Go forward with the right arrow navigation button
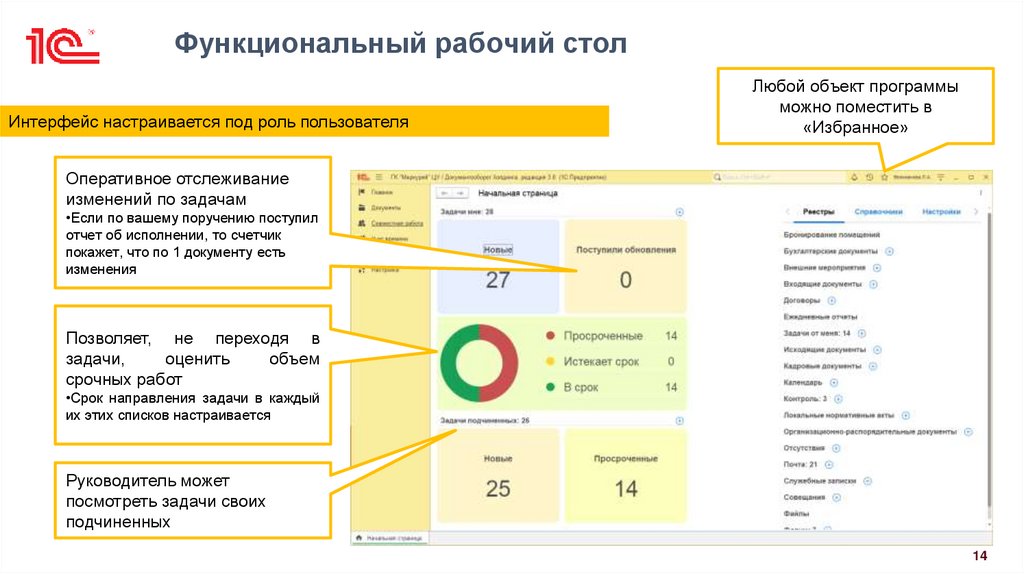This screenshot has width=1024, height=574. point(460,193)
